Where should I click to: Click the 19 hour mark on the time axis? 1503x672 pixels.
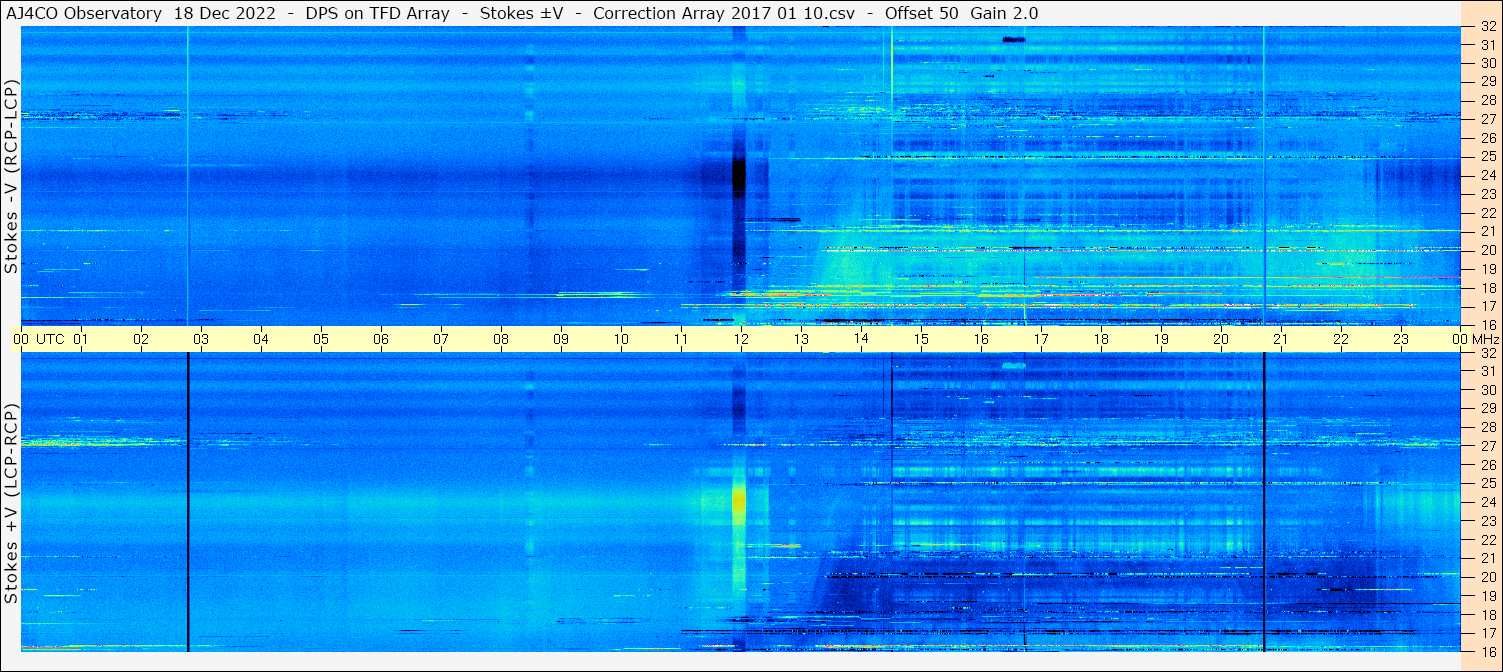(x=1161, y=339)
